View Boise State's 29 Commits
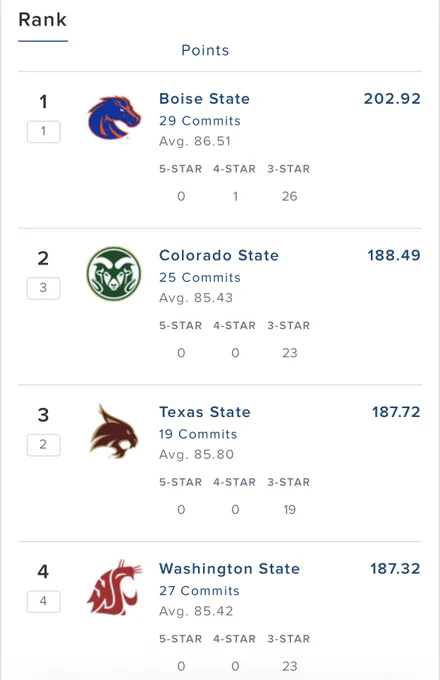Screen dimensions: 440x680 (199, 121)
